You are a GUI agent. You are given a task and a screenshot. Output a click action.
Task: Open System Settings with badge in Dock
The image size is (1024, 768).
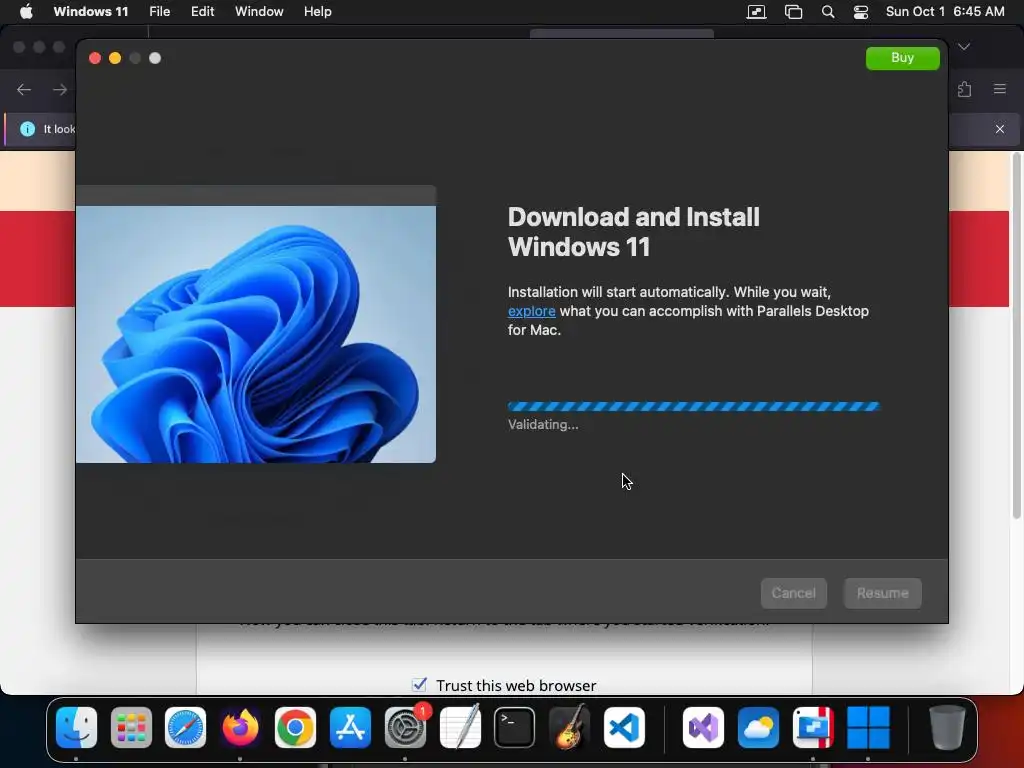[x=405, y=727]
